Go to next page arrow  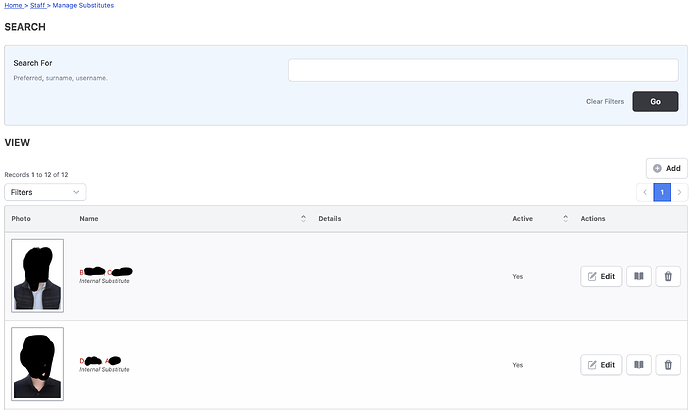tap(679, 192)
